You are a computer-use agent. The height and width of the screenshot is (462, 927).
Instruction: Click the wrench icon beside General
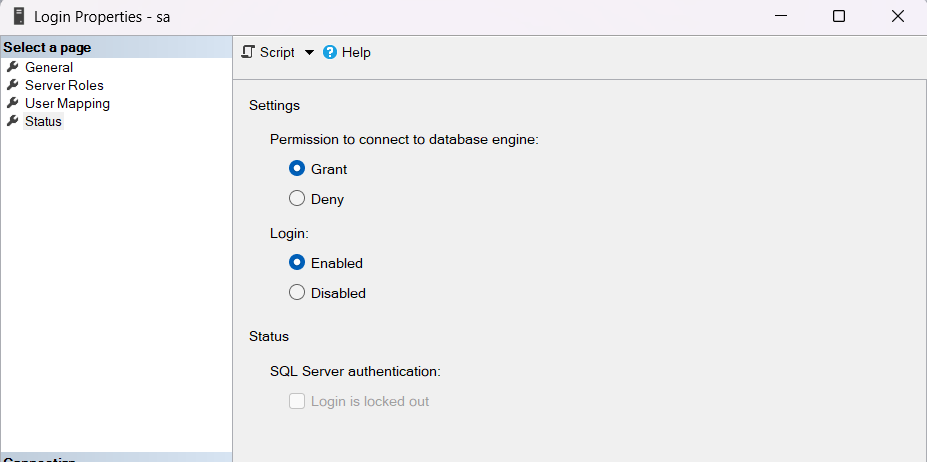click(x=13, y=67)
